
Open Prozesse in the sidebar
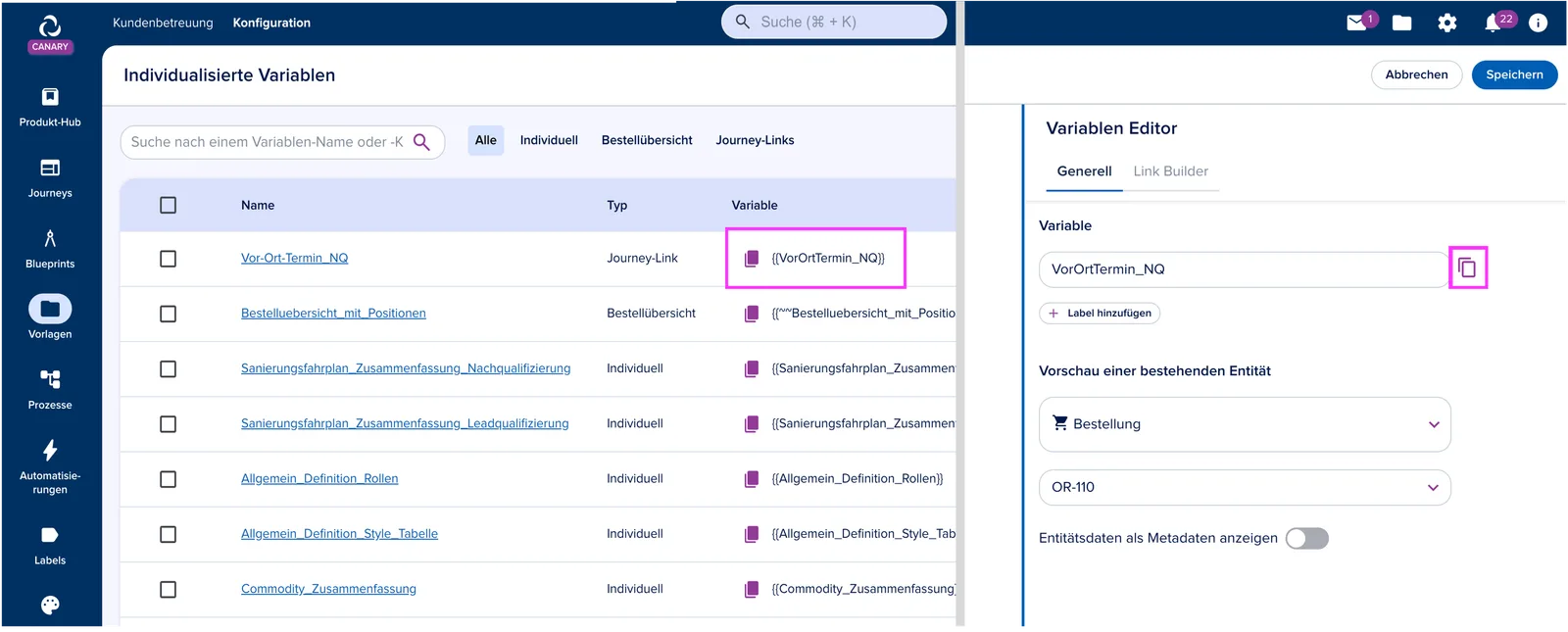click(x=50, y=389)
